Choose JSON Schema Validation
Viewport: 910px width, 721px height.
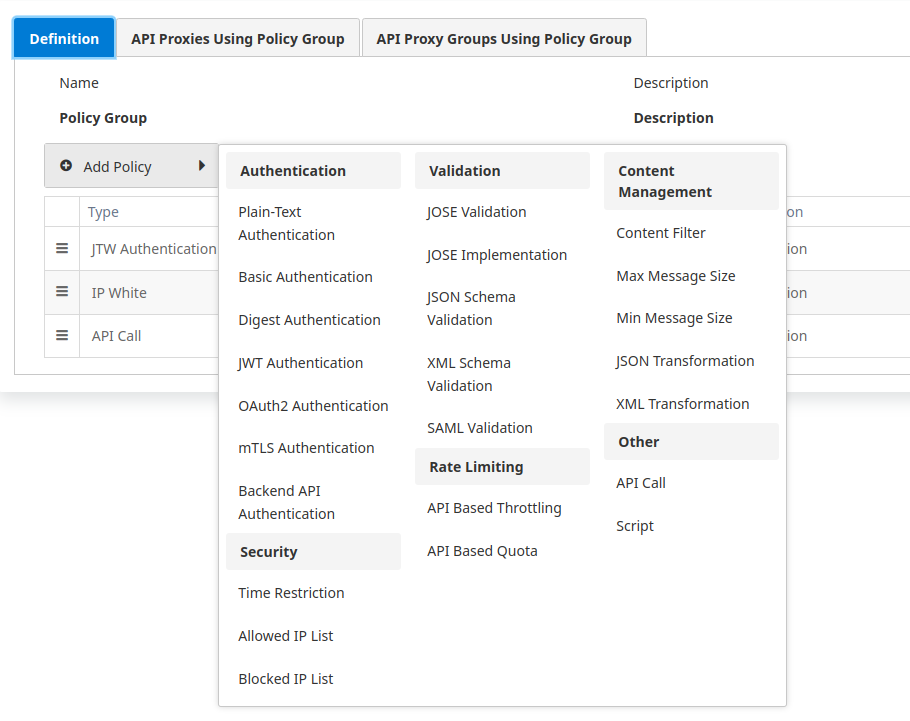click(x=471, y=307)
